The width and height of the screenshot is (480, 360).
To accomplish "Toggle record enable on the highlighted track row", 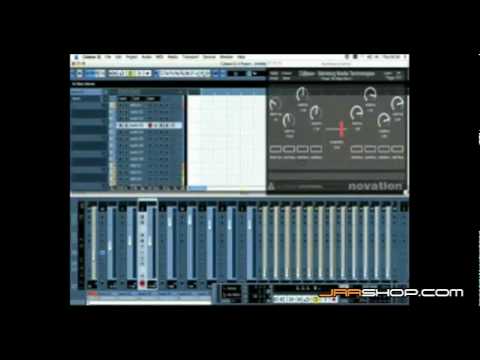I will coord(150,125).
